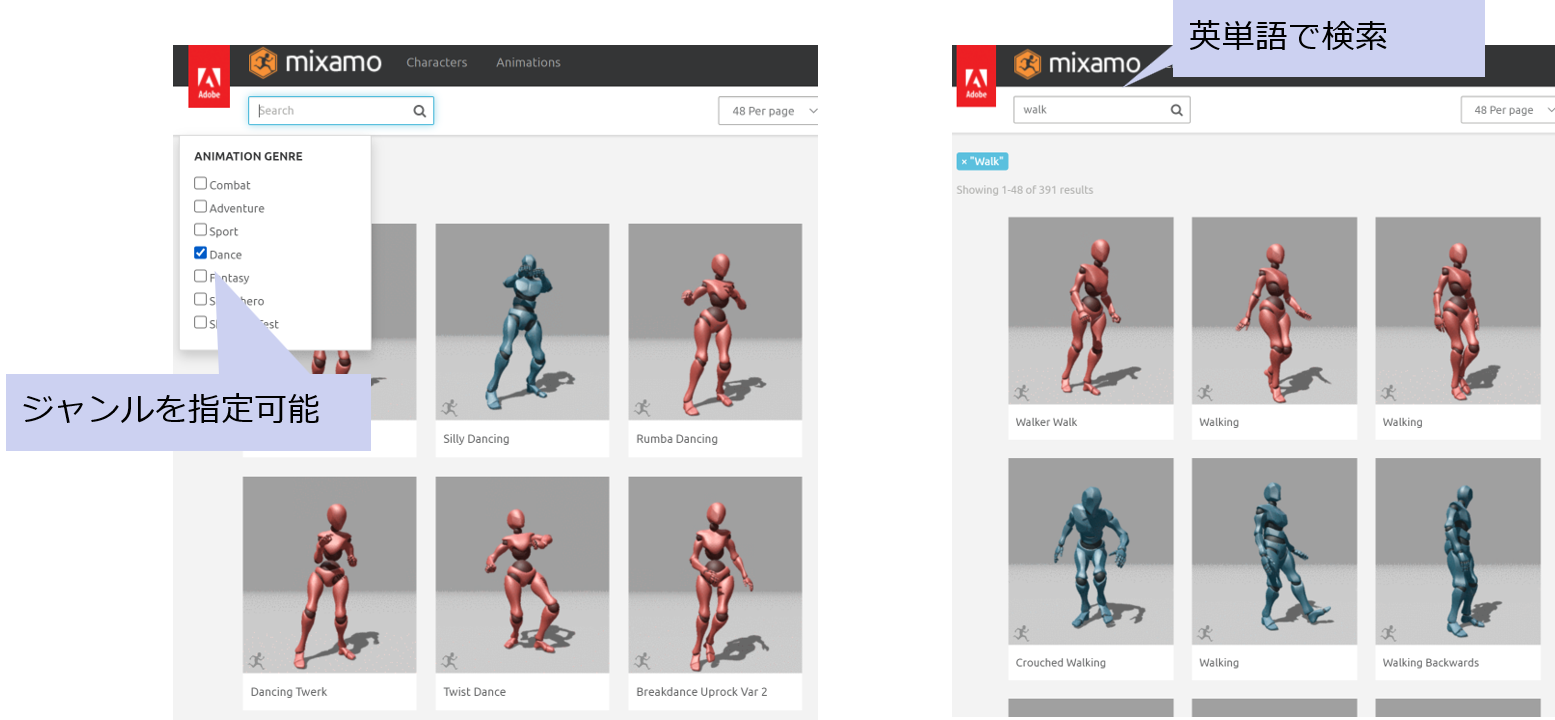Viewport: 1555px width, 720px height.
Task: Click the Adobe logo in left window
Action: pyautogui.click(x=209, y=76)
